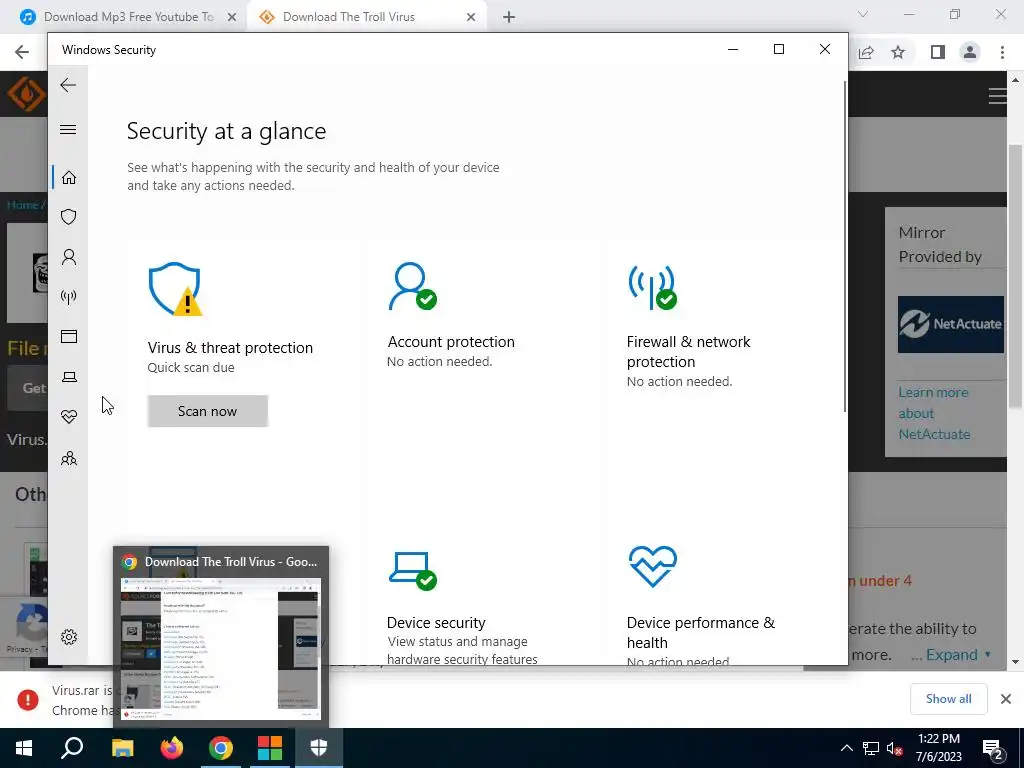
Task: Click the Device performance & health tile icon
Action: coord(652,566)
